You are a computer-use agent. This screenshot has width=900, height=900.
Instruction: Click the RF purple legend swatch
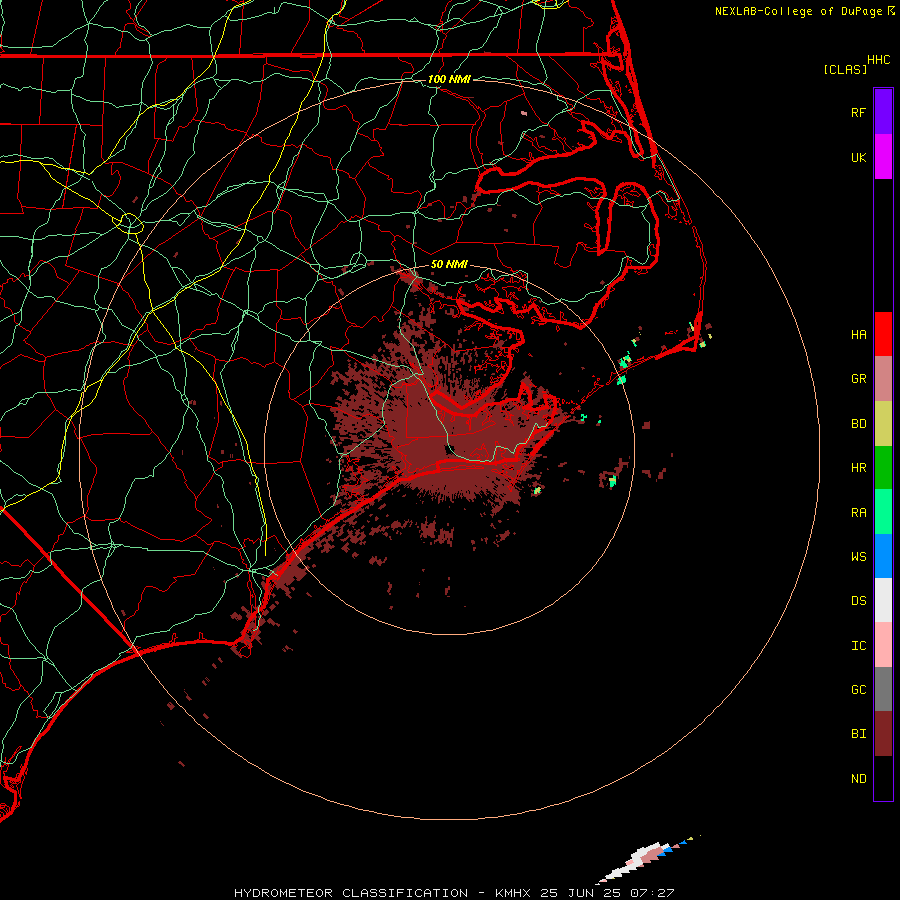pyautogui.click(x=883, y=112)
